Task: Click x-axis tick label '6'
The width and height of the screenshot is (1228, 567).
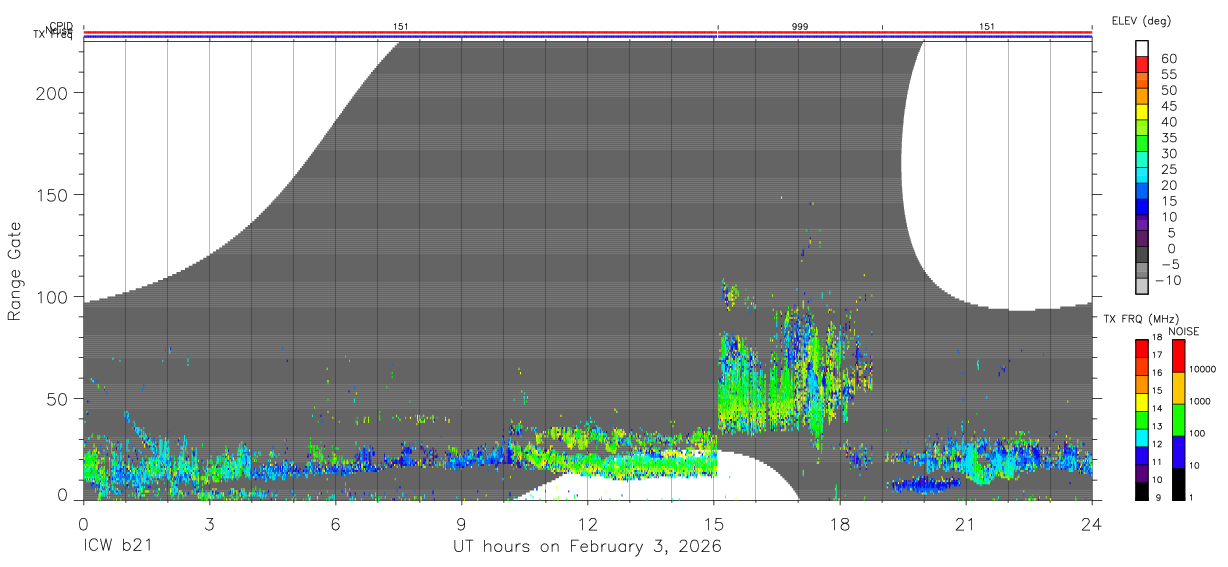Action: pos(335,523)
